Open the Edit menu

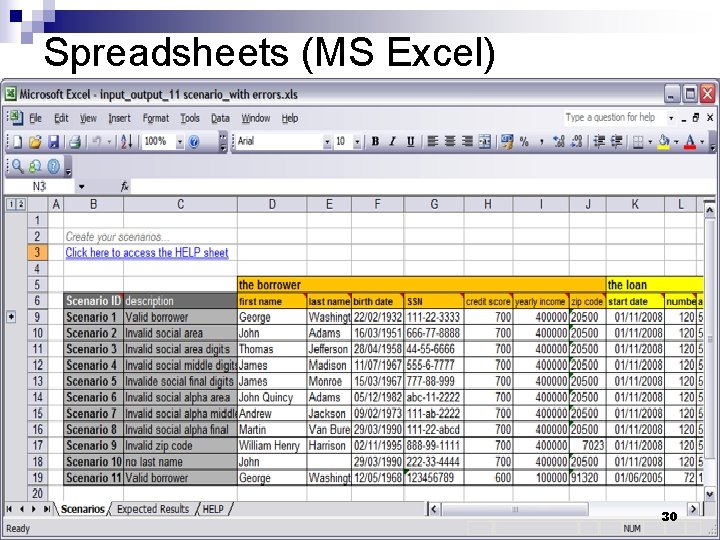pyautogui.click(x=61, y=118)
